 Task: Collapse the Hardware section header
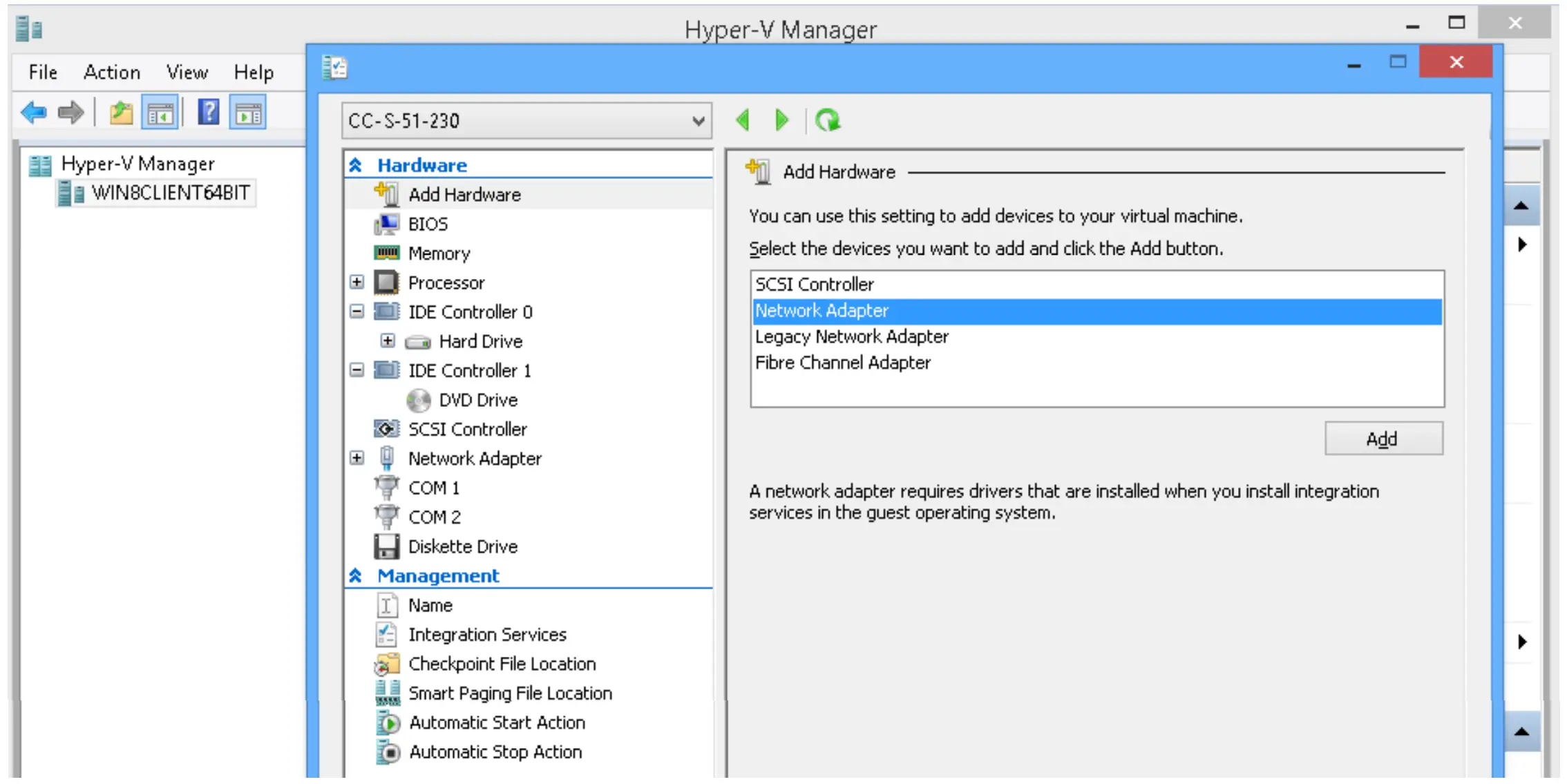356,166
